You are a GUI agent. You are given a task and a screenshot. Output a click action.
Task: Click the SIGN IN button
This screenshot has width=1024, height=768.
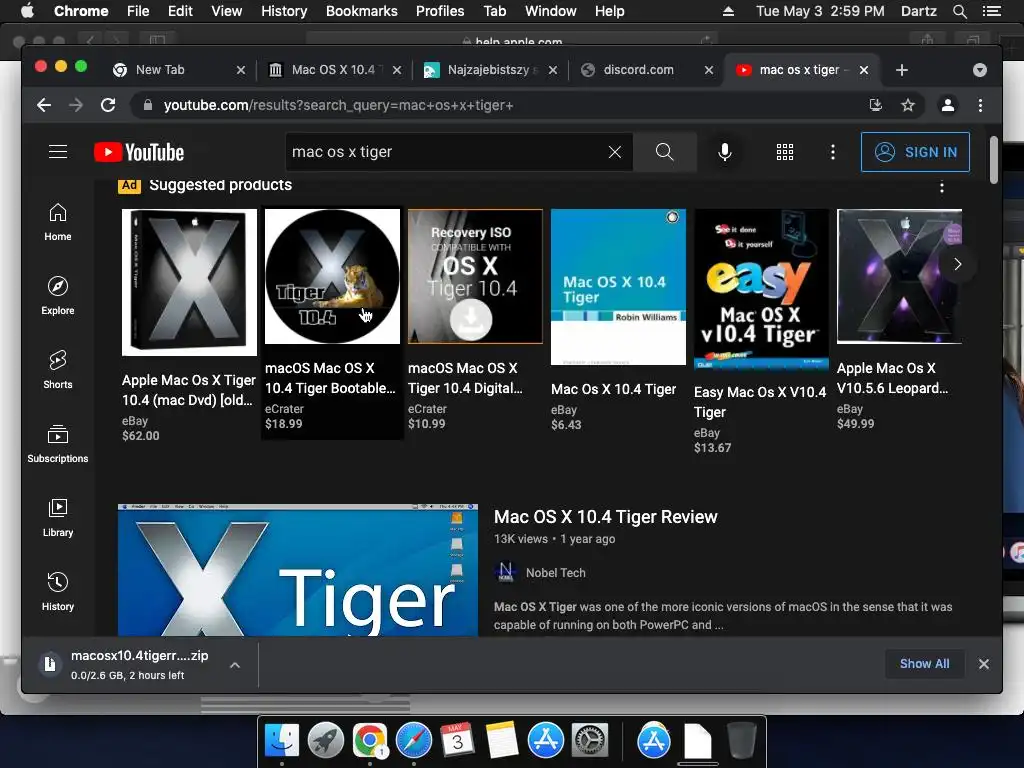pos(915,152)
